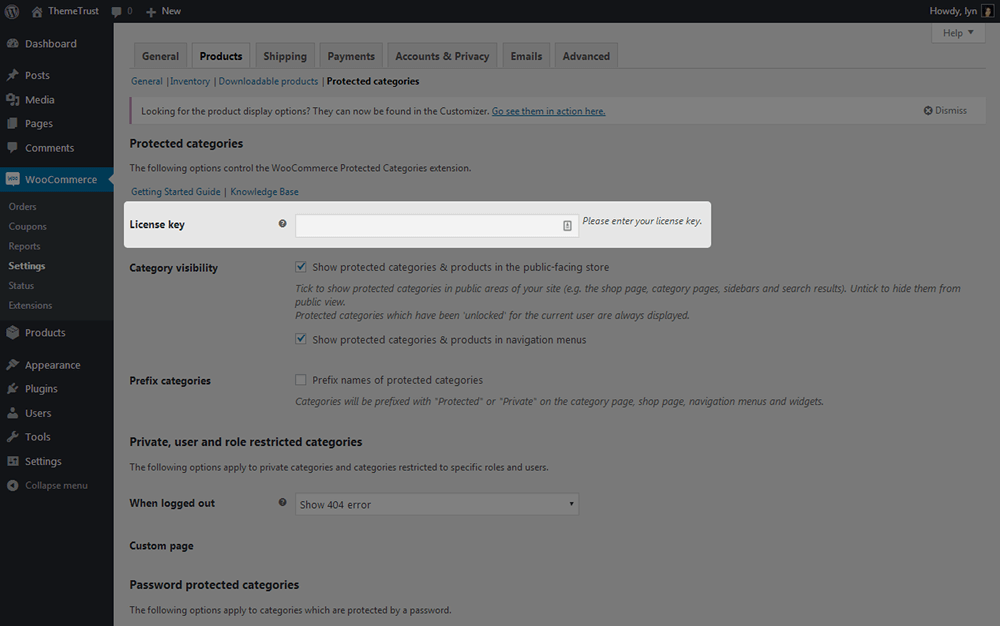
Task: Click the Dashboard gauge icon in the sidebar
Action: pyautogui.click(x=13, y=43)
